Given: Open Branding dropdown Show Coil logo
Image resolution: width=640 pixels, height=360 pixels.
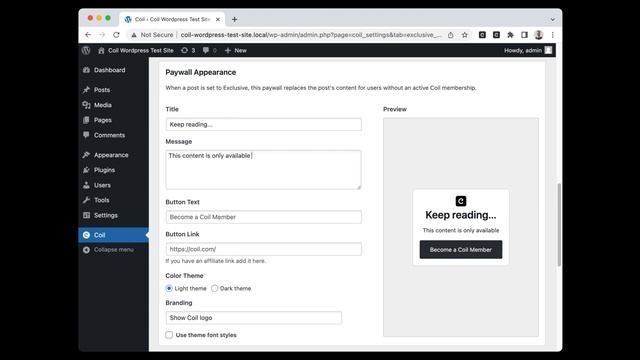Looking at the screenshot, I should [253, 318].
